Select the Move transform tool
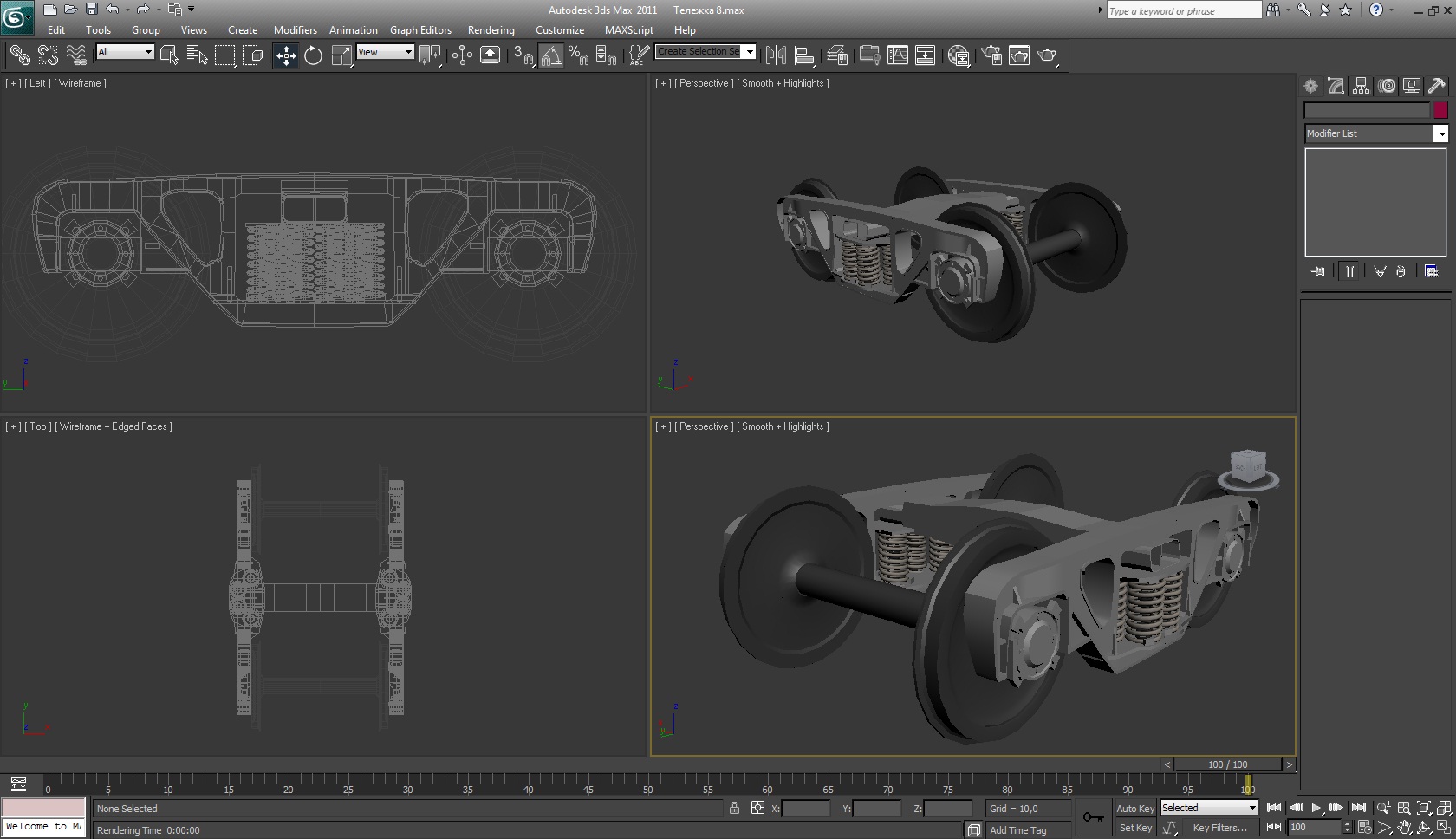1456x839 pixels. coord(286,55)
